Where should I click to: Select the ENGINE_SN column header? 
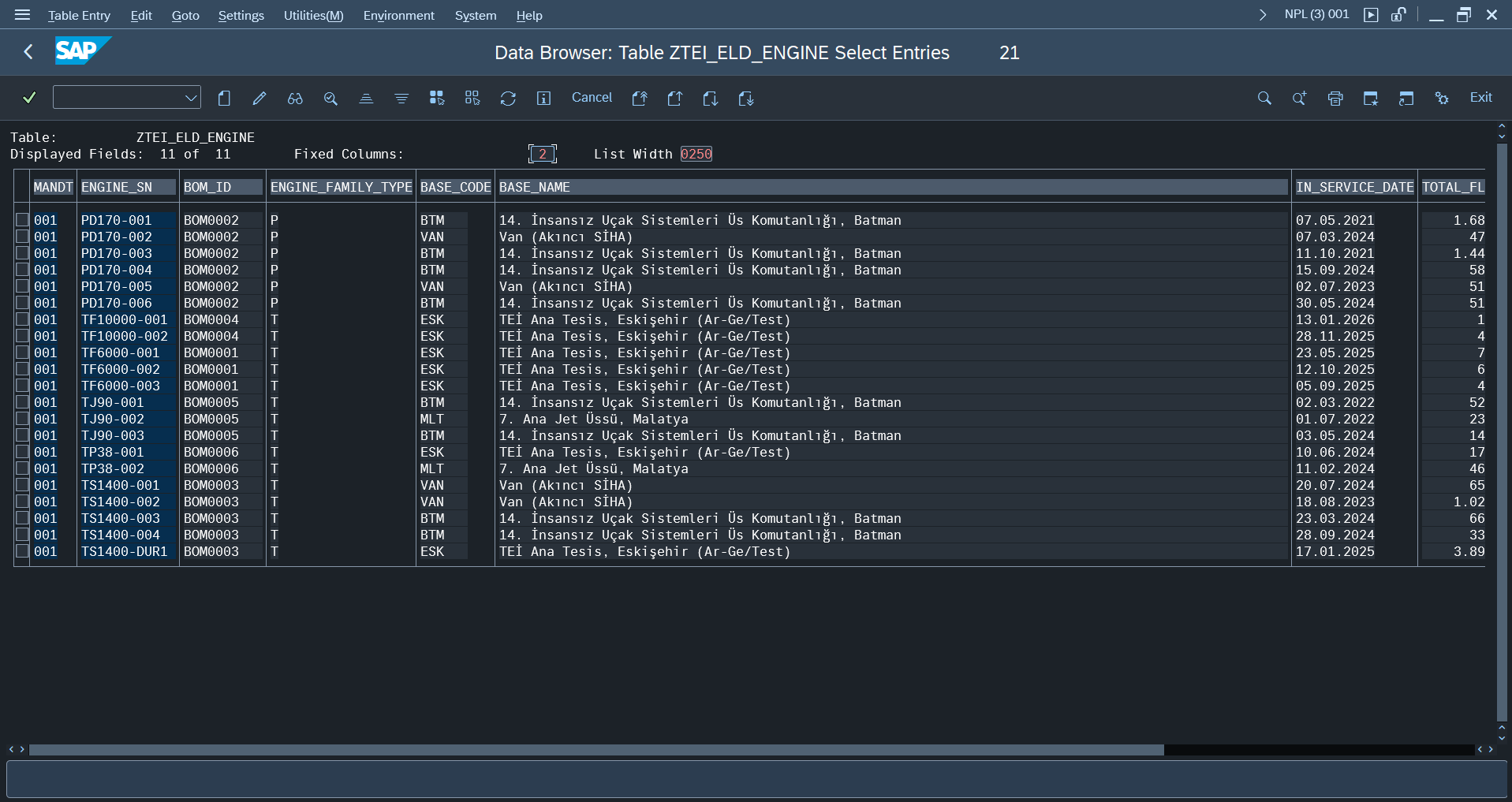coord(128,187)
